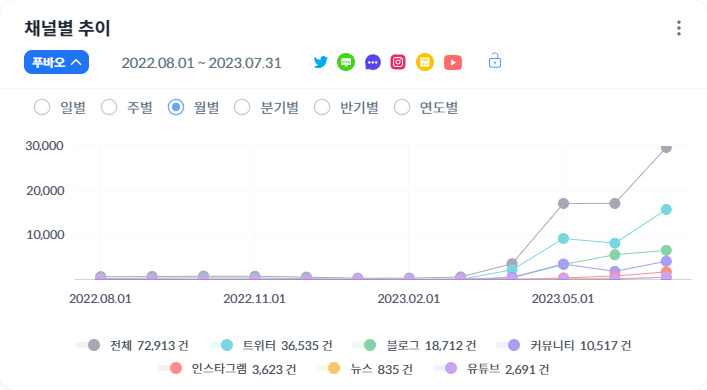Click the 트위터 data point at 2023.05.01
Screen dimensions: 707x390
pos(564,239)
